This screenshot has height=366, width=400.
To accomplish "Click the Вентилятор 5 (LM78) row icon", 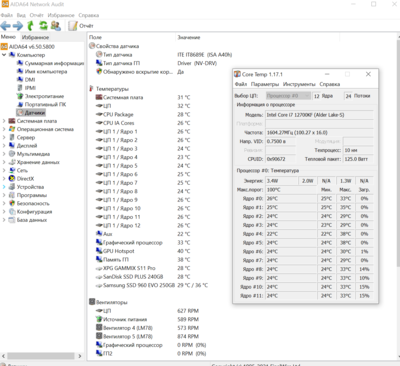I will click(x=99, y=336).
